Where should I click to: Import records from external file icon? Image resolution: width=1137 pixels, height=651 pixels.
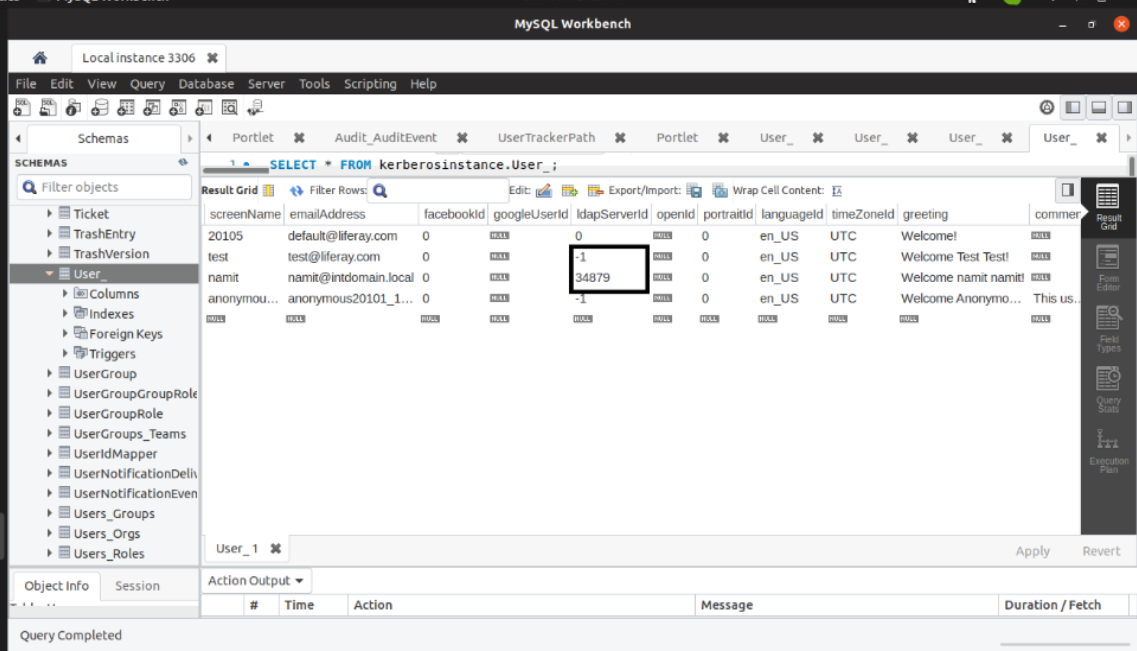point(719,191)
